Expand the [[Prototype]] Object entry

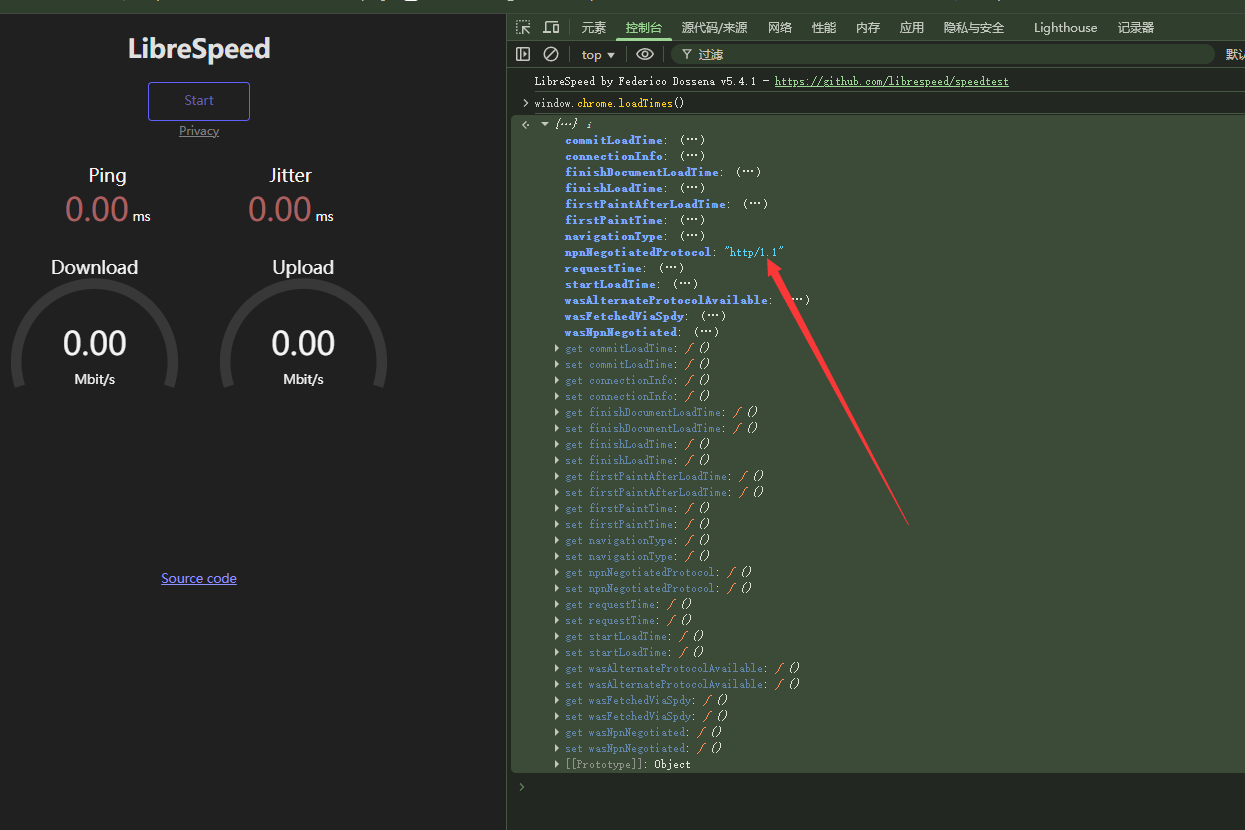(557, 764)
